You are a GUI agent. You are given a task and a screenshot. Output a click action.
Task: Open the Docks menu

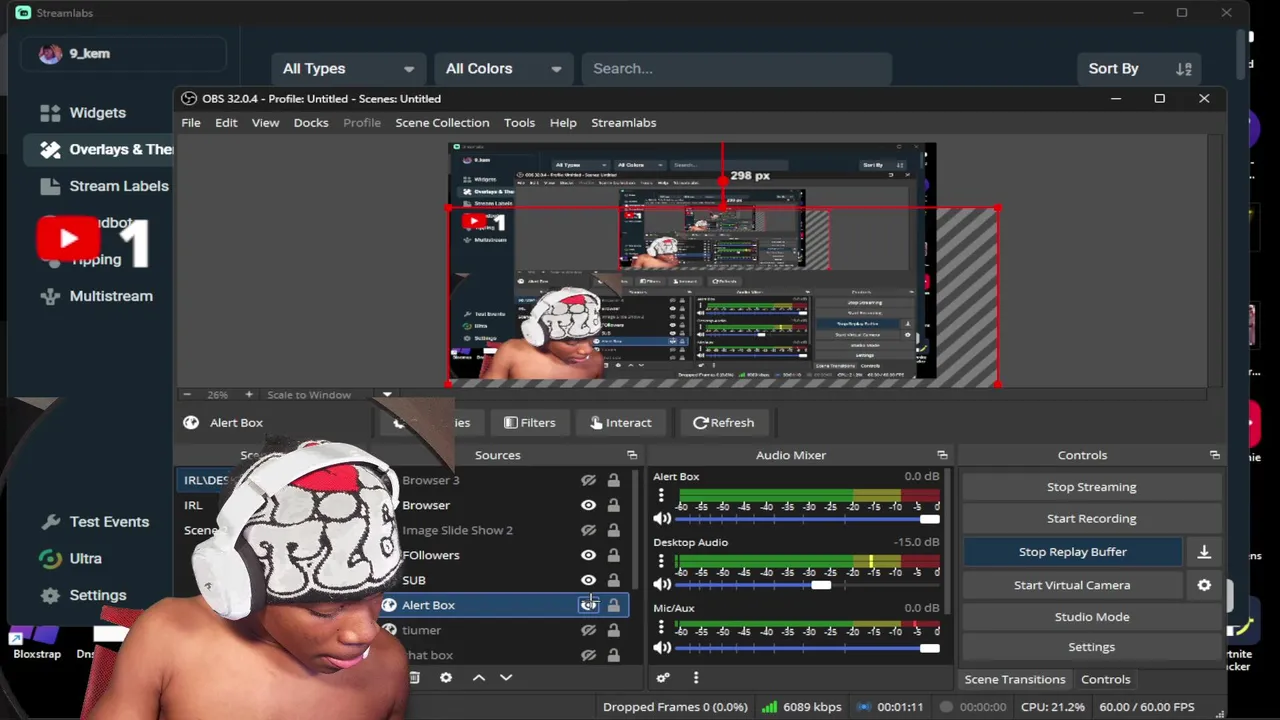(311, 123)
